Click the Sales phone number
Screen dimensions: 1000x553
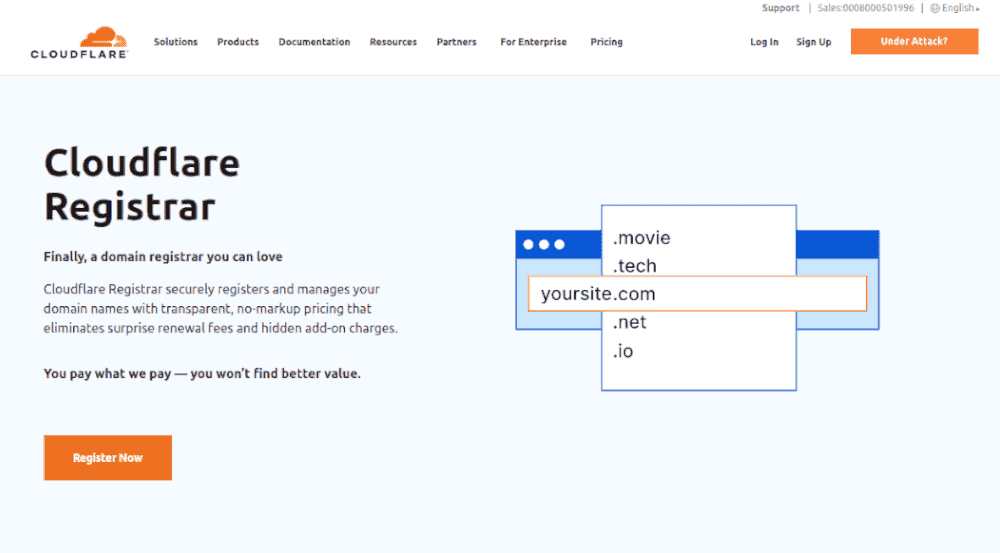click(865, 8)
